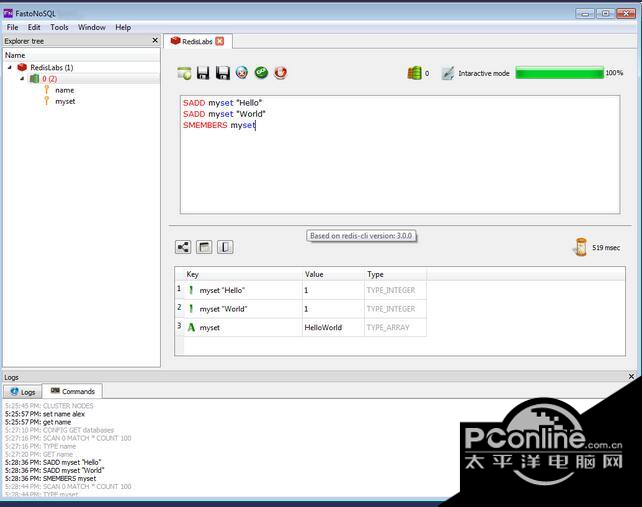Click the database icon showing 0
The width and height of the screenshot is (642, 507).
click(414, 73)
